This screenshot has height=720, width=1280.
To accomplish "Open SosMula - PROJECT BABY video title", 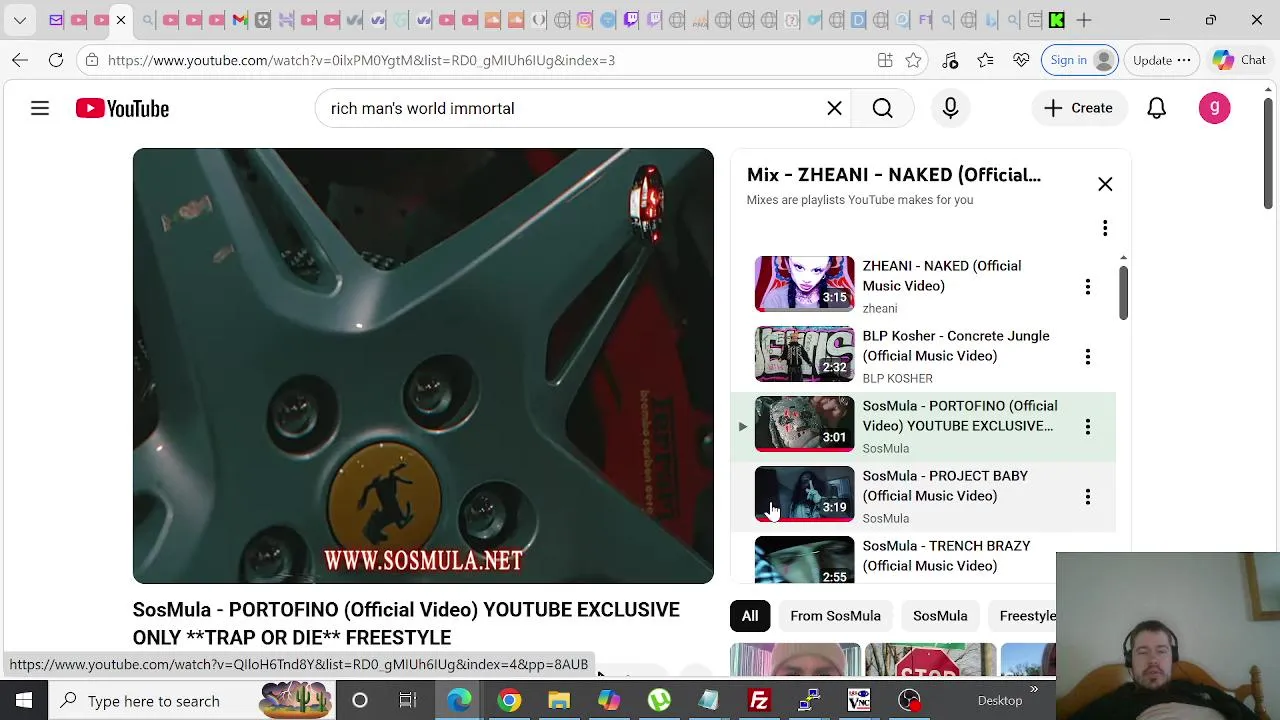I will (945, 486).
